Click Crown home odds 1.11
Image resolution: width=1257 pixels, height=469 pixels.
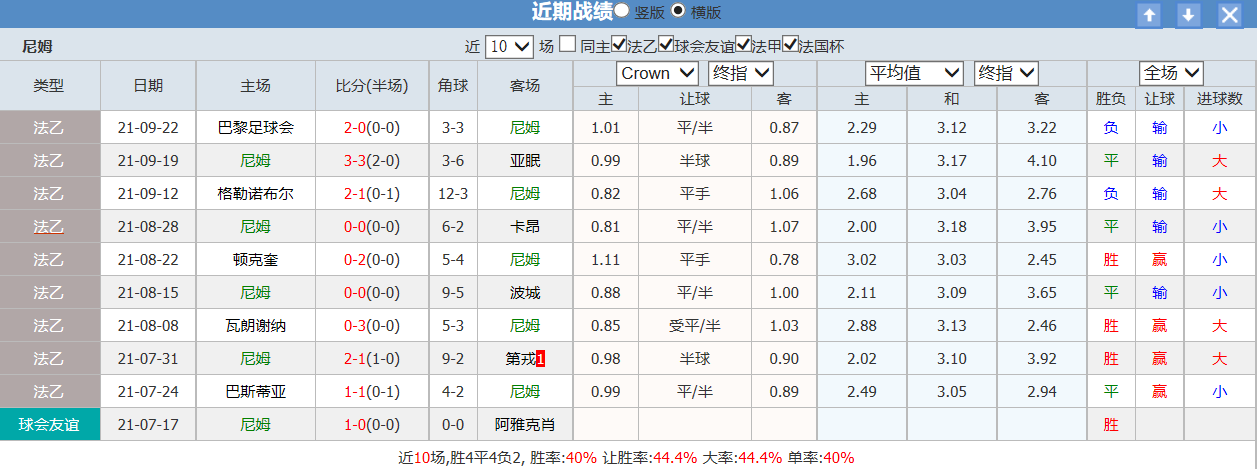point(605,260)
